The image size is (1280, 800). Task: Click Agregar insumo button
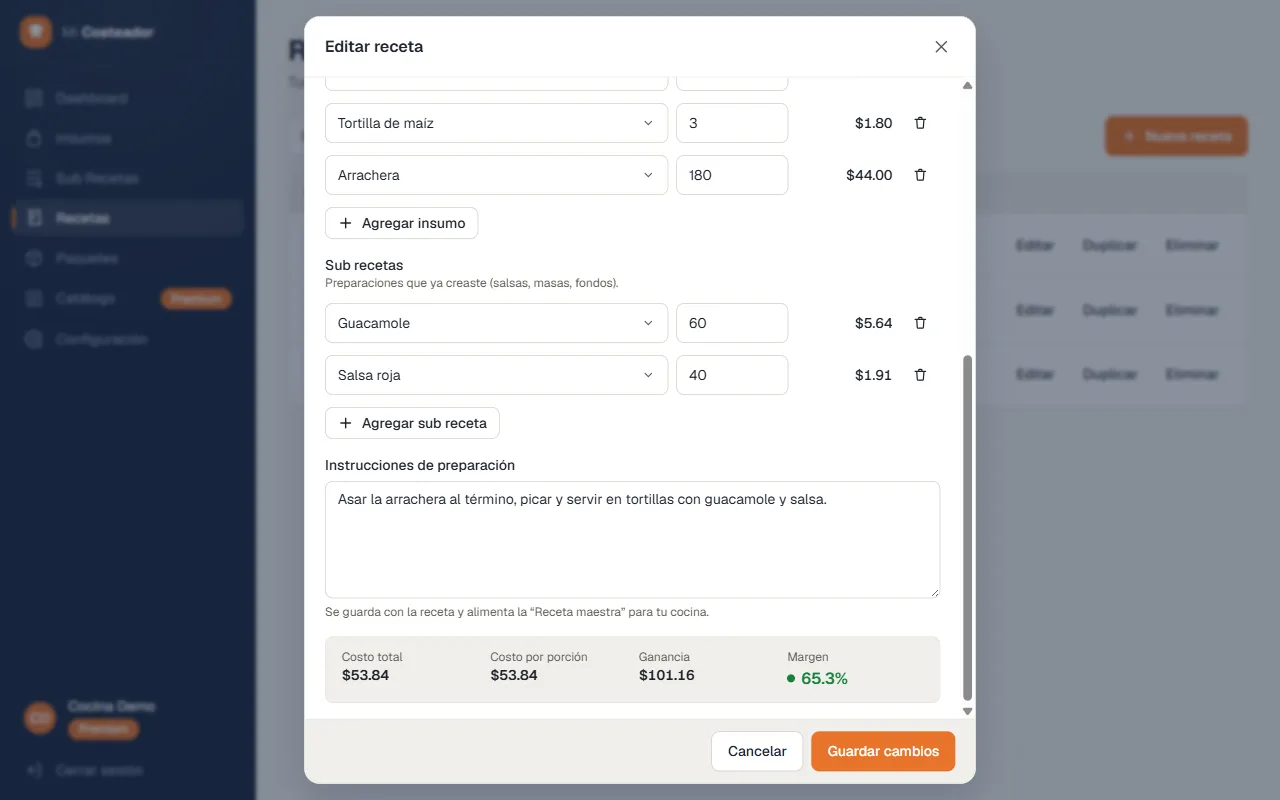[402, 223]
